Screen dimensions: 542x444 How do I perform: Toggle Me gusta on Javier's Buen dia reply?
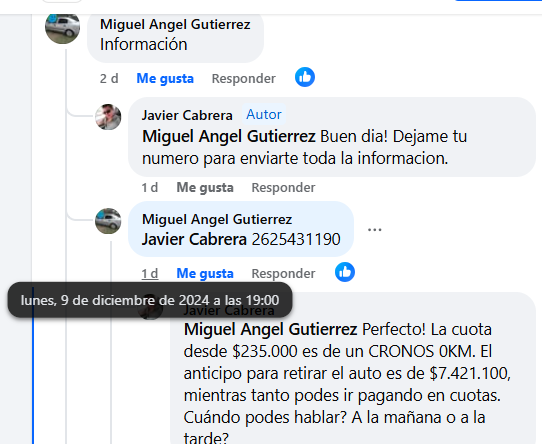205,187
